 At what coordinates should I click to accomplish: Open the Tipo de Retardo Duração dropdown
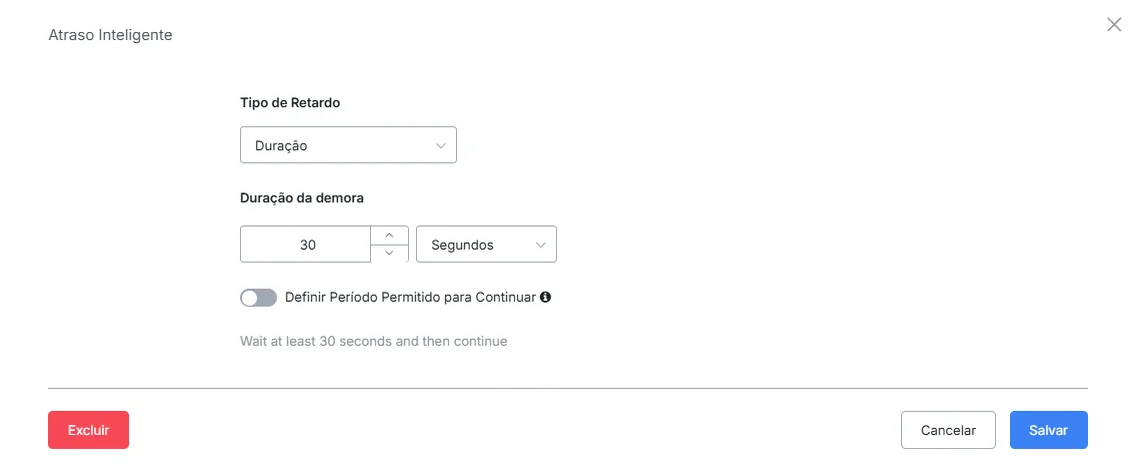click(x=348, y=146)
